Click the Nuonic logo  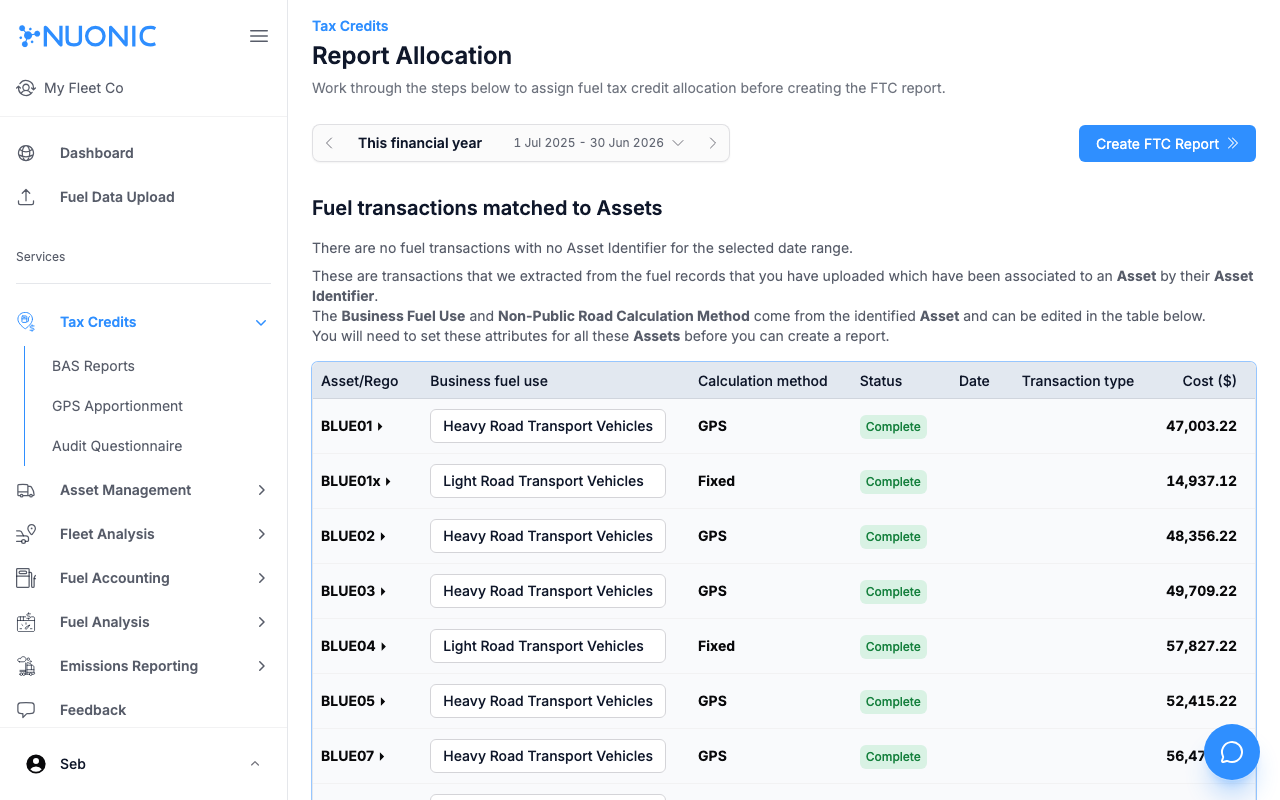pos(88,36)
